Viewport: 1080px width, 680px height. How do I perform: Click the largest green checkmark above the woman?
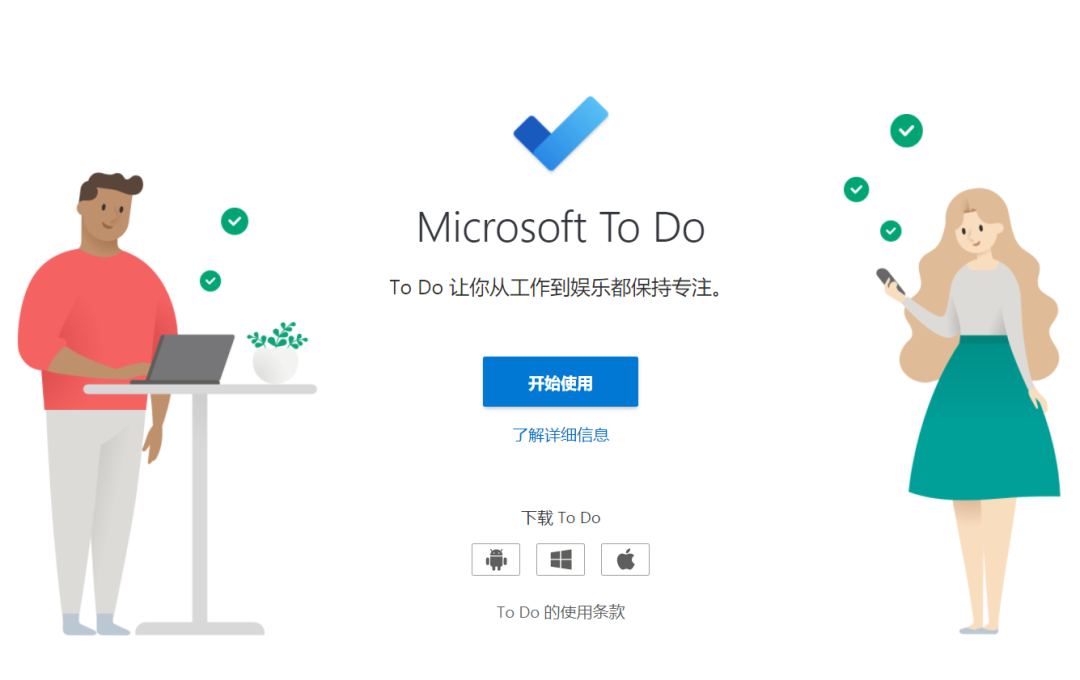(906, 130)
